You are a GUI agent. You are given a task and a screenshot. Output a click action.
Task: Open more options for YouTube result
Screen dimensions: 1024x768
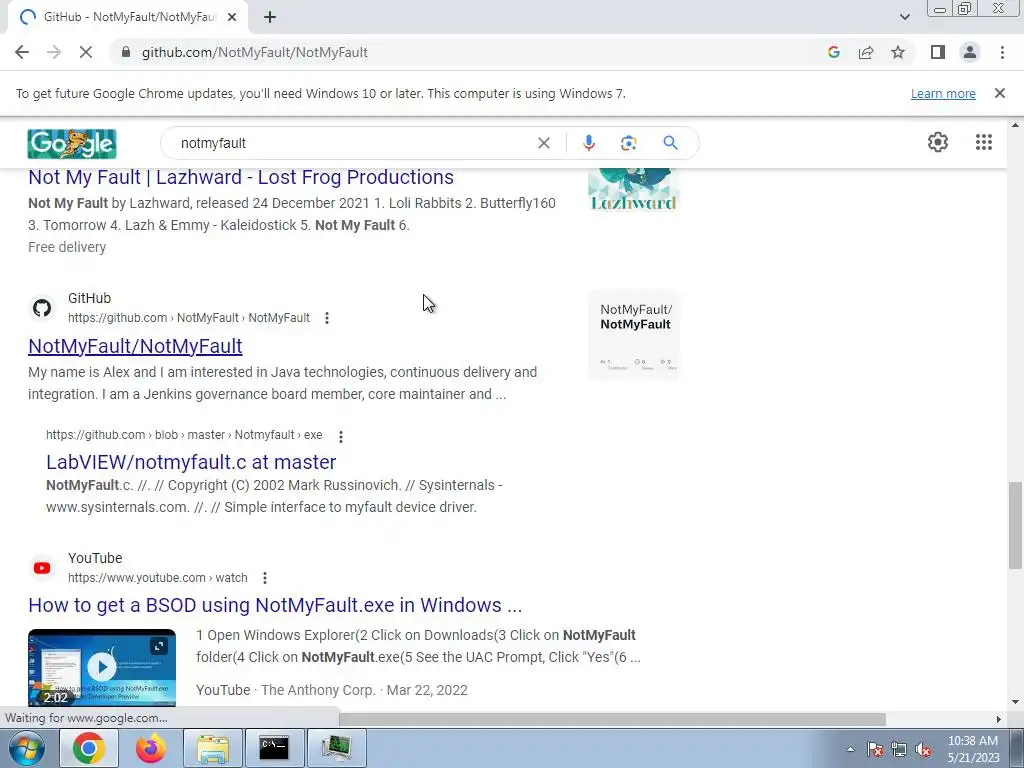tap(264, 578)
